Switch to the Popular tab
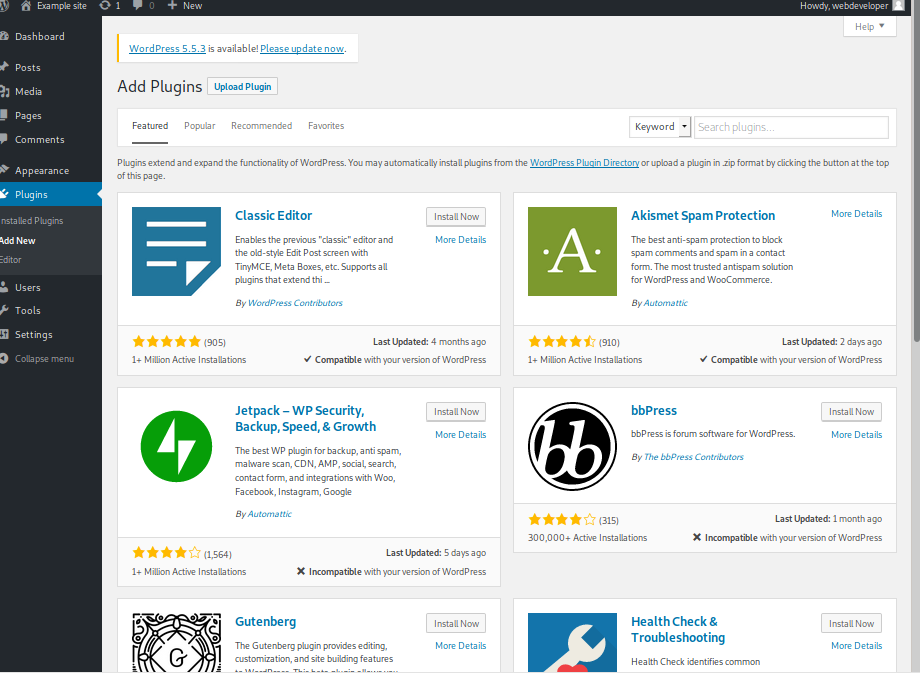Viewport: 920px width, 673px height. pos(199,126)
